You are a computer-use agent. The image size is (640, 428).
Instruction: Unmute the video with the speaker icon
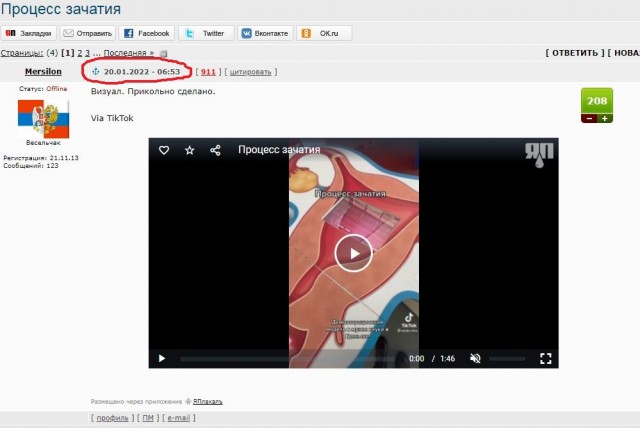point(475,358)
